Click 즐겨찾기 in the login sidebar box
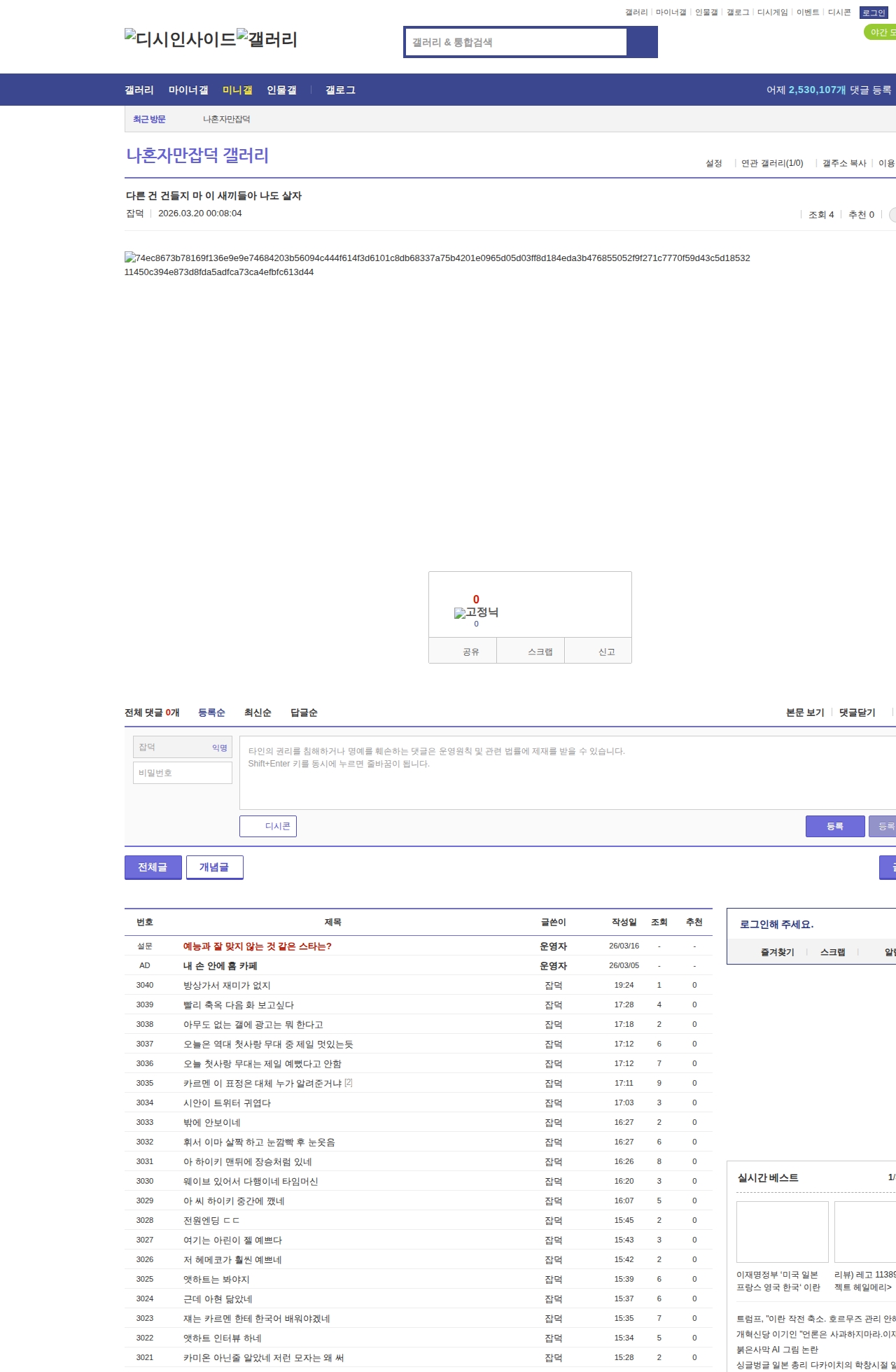The height and width of the screenshot is (1372, 896). [x=777, y=952]
